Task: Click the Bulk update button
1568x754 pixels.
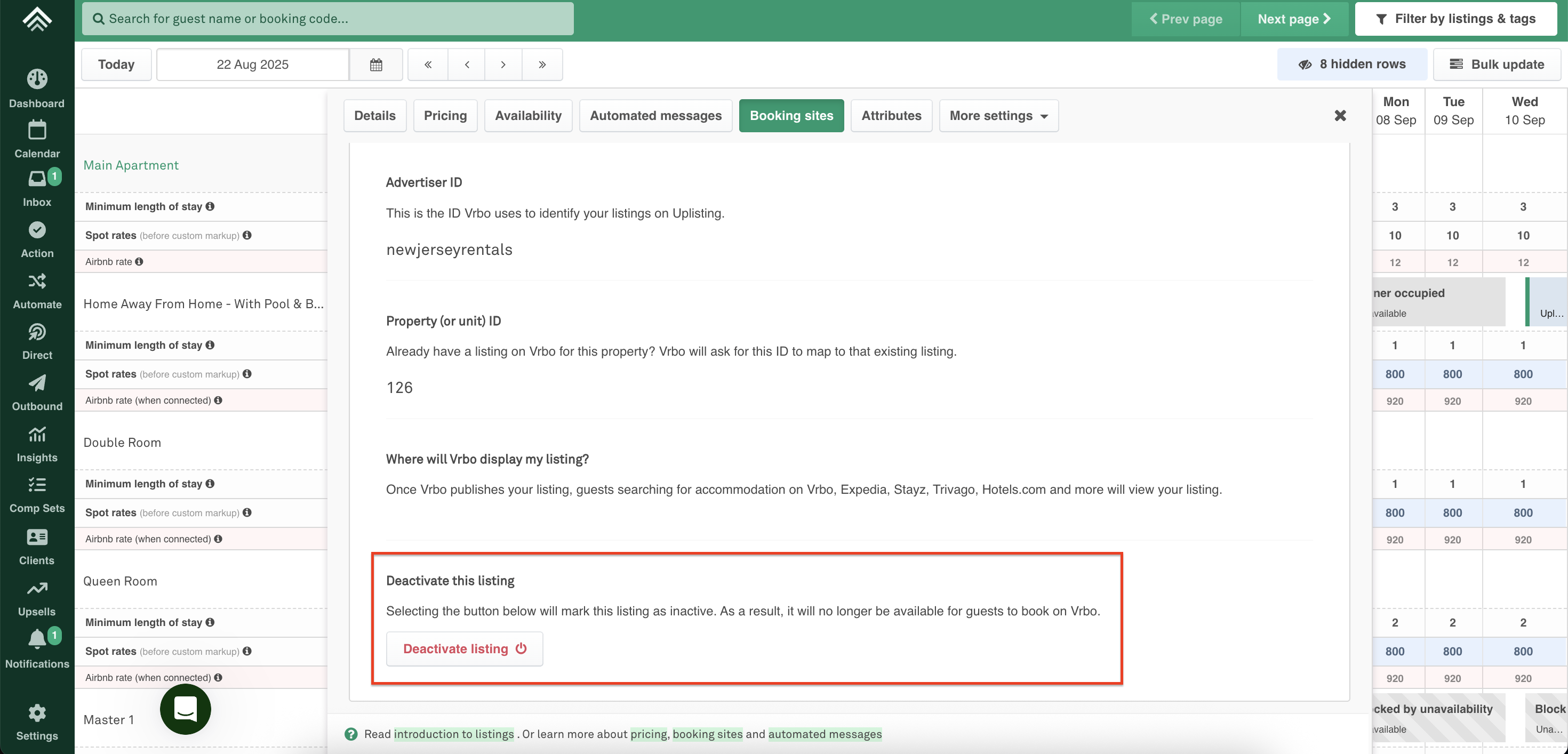Action: pos(1497,65)
